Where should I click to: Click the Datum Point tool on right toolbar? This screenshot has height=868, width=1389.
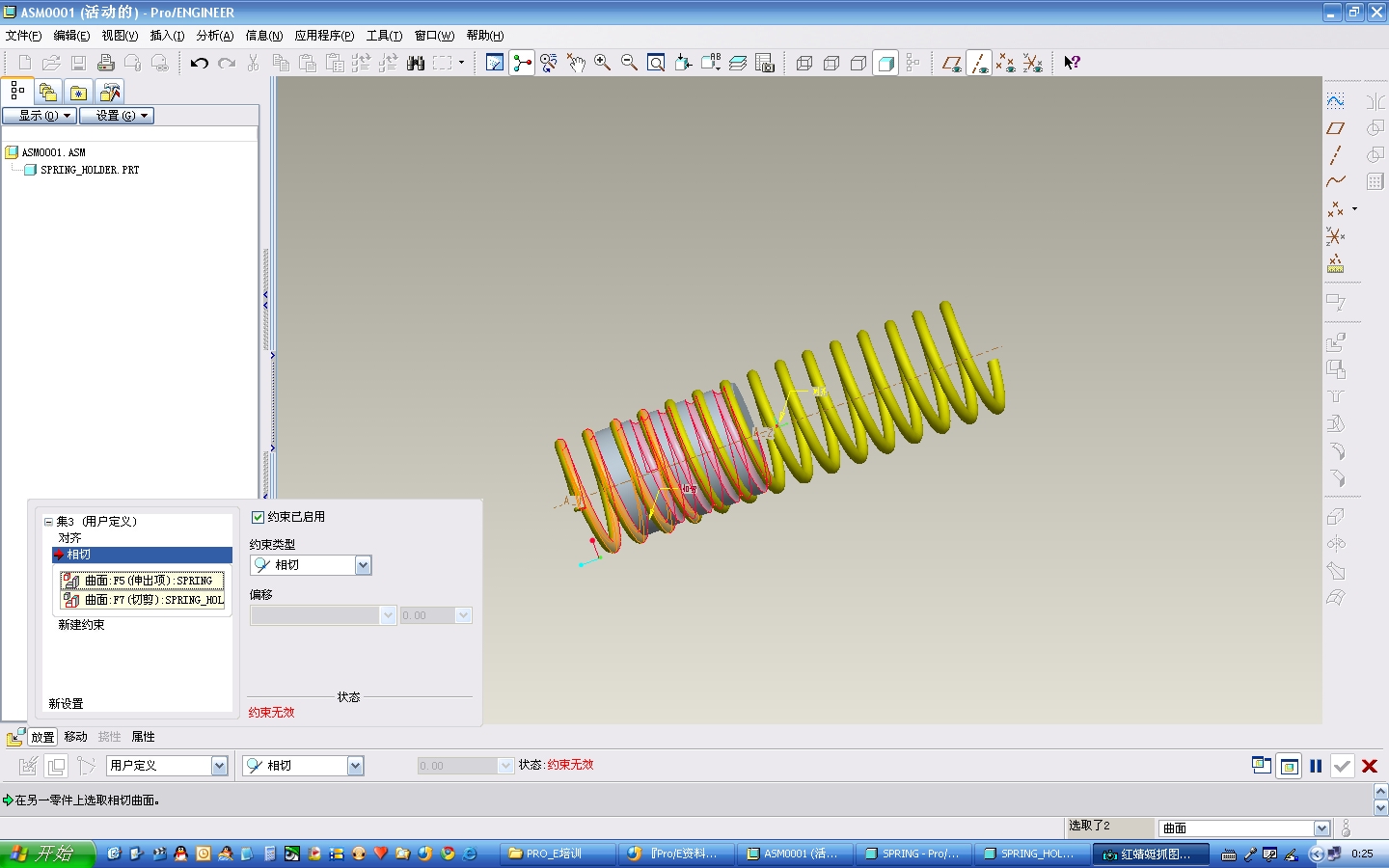point(1336,209)
